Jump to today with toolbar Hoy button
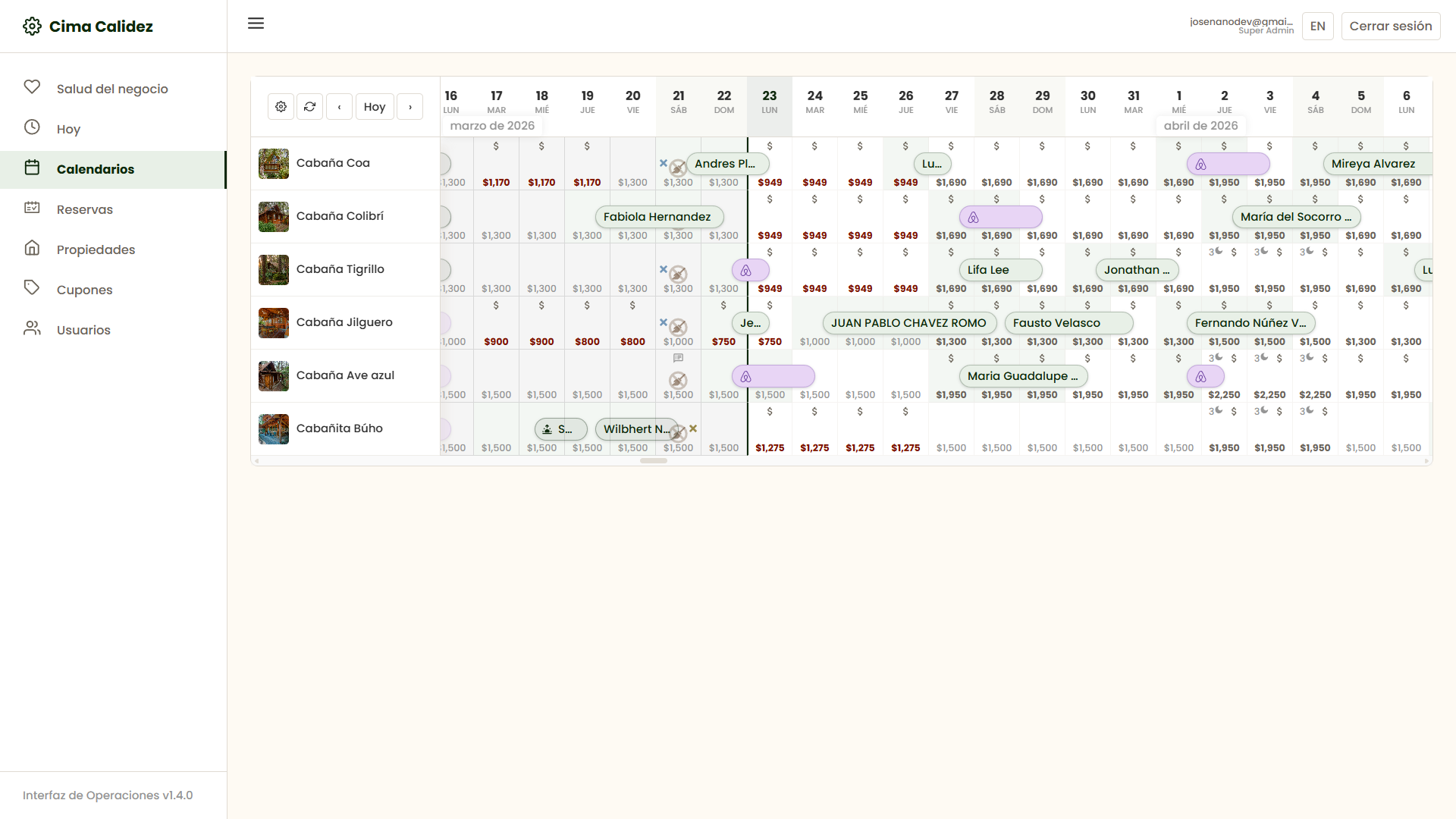Viewport: 1456px width, 819px height. (375, 107)
